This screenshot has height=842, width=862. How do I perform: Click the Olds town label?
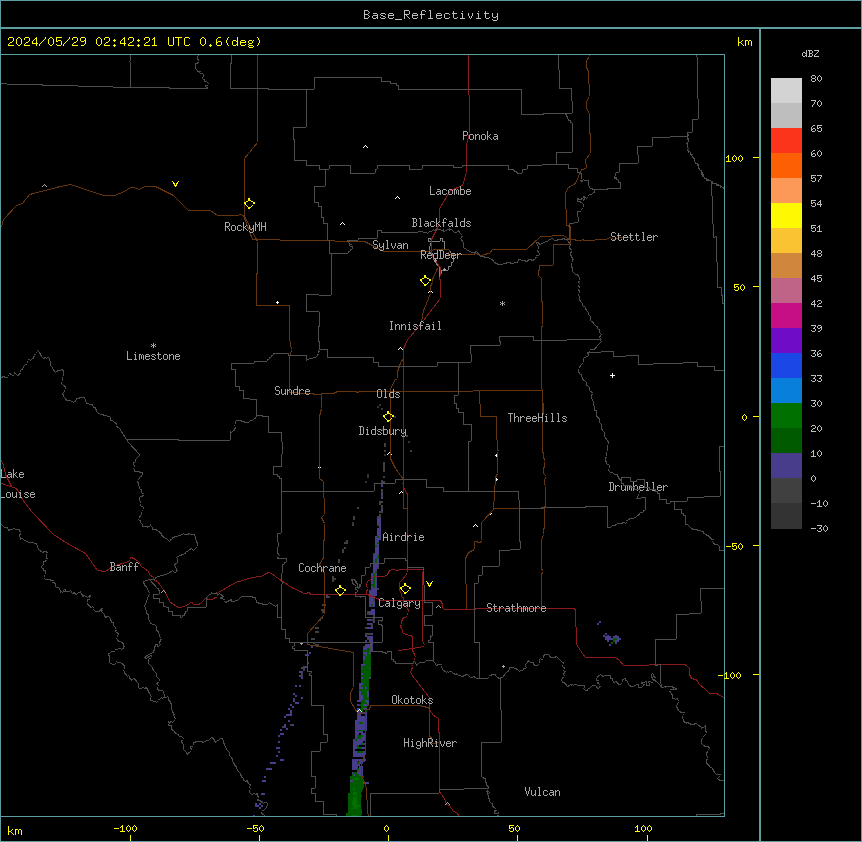point(388,394)
